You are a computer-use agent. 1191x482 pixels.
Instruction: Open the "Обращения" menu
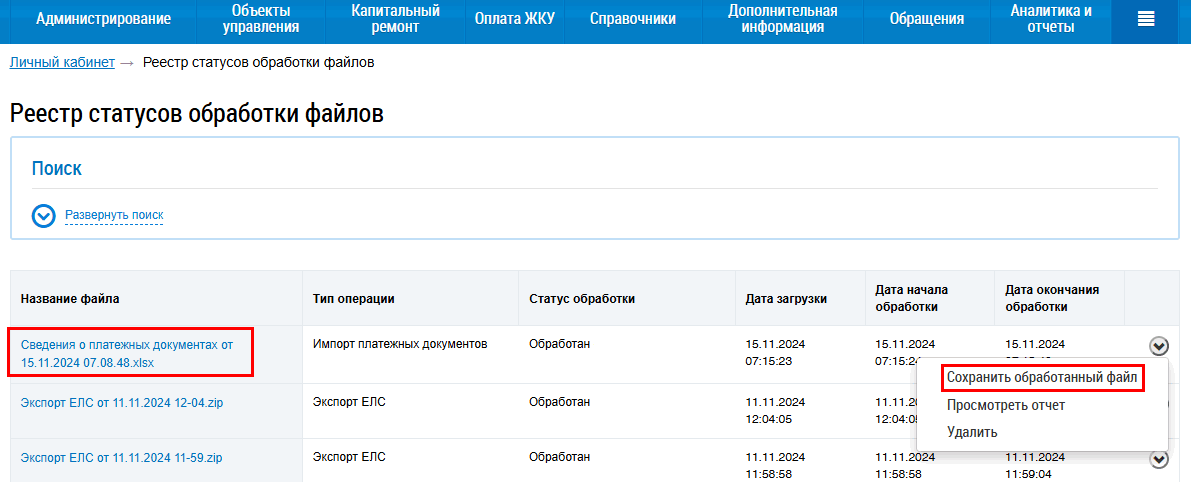(926, 19)
